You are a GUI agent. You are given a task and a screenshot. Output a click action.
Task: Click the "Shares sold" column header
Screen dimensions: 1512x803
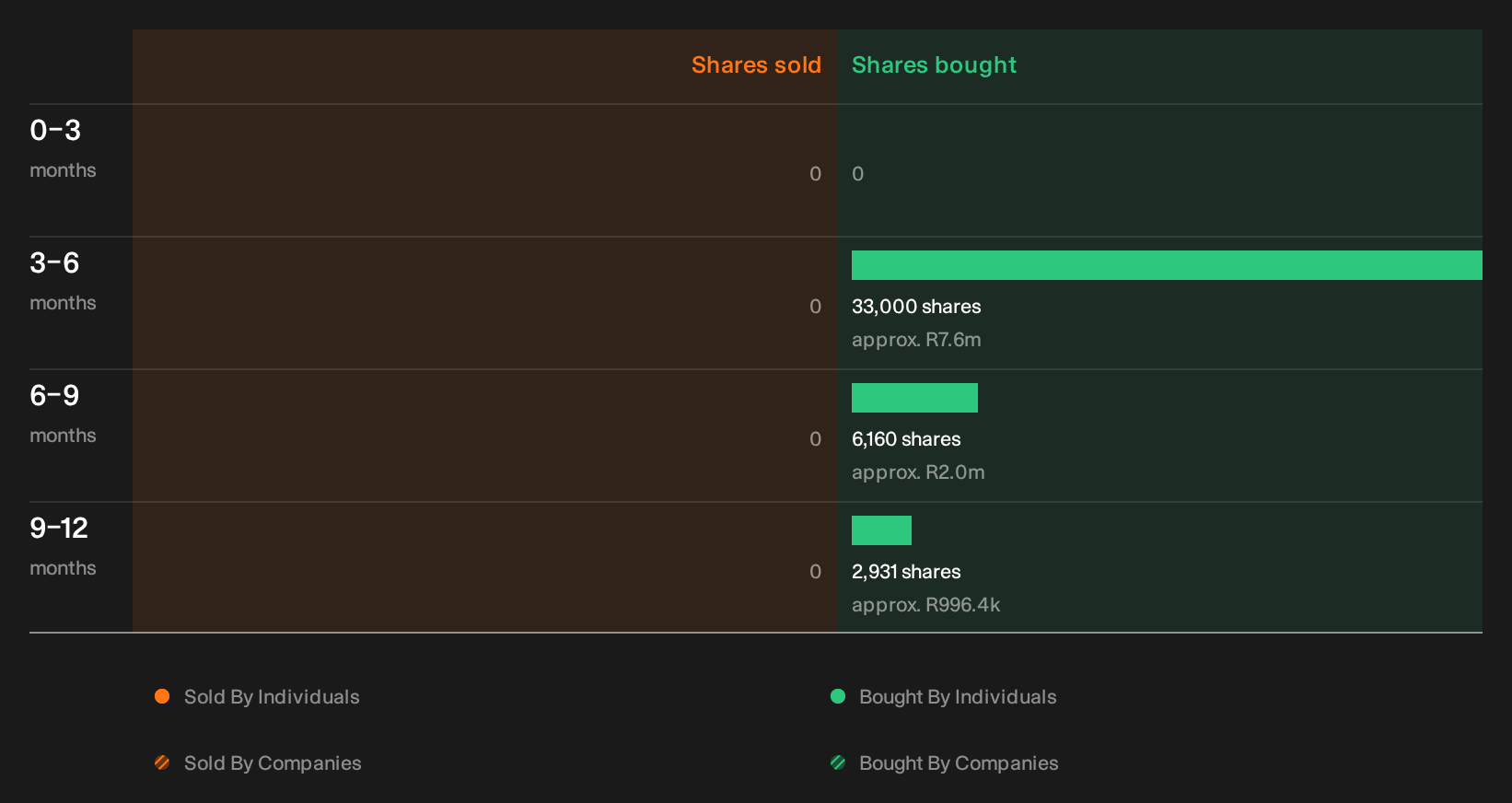coord(756,65)
